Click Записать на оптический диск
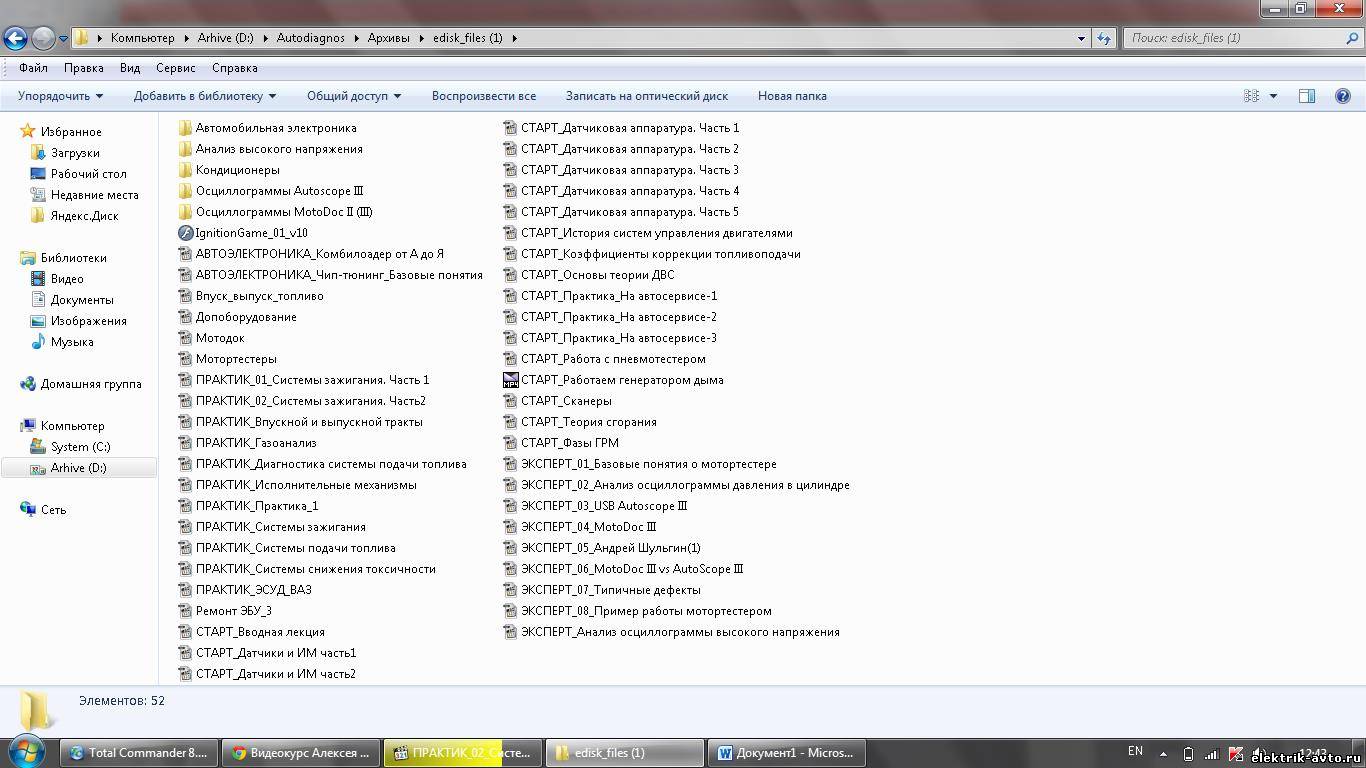Screen dimensions: 1366x768 pos(647,96)
